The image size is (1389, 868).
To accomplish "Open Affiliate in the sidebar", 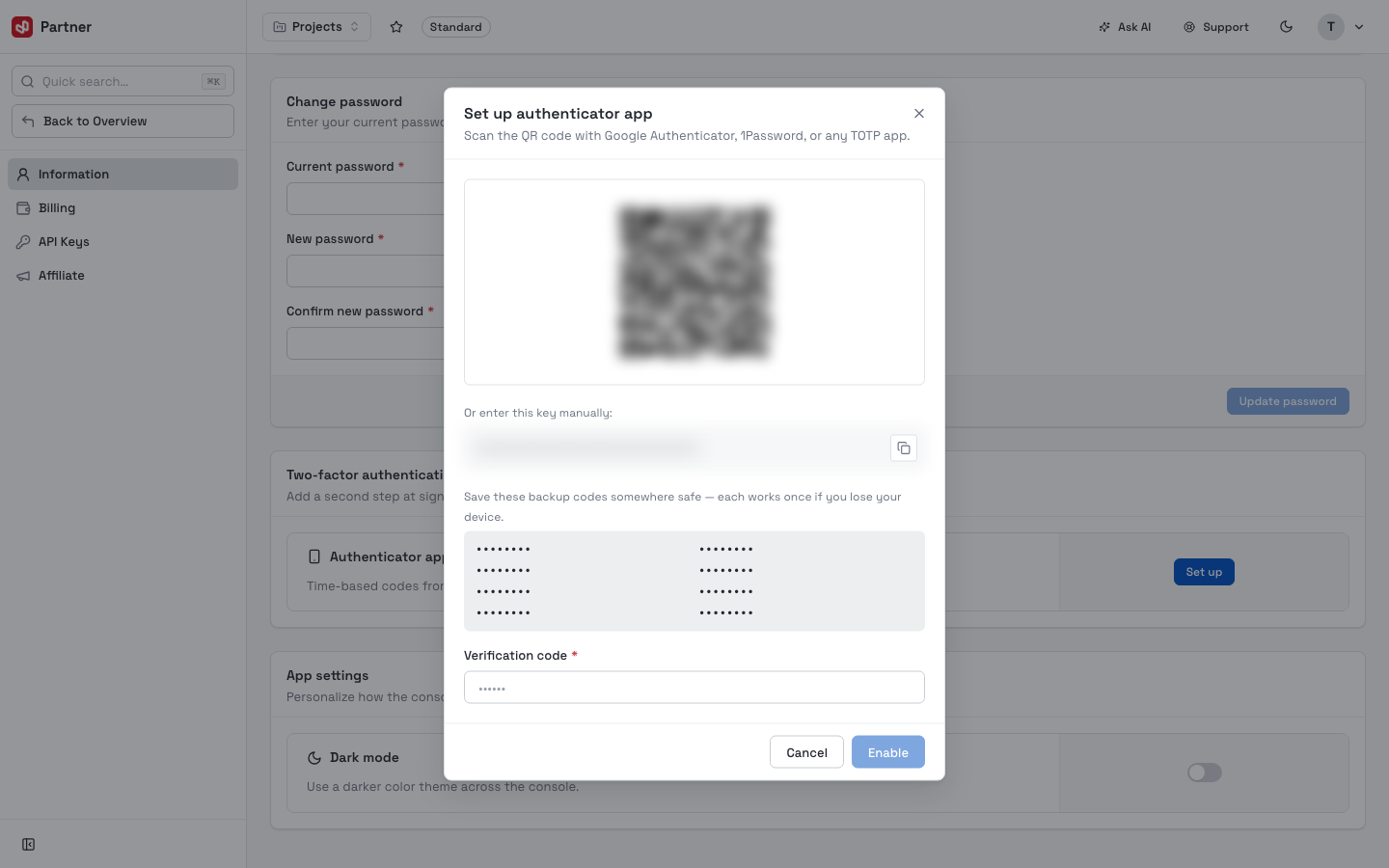I will [x=123, y=276].
